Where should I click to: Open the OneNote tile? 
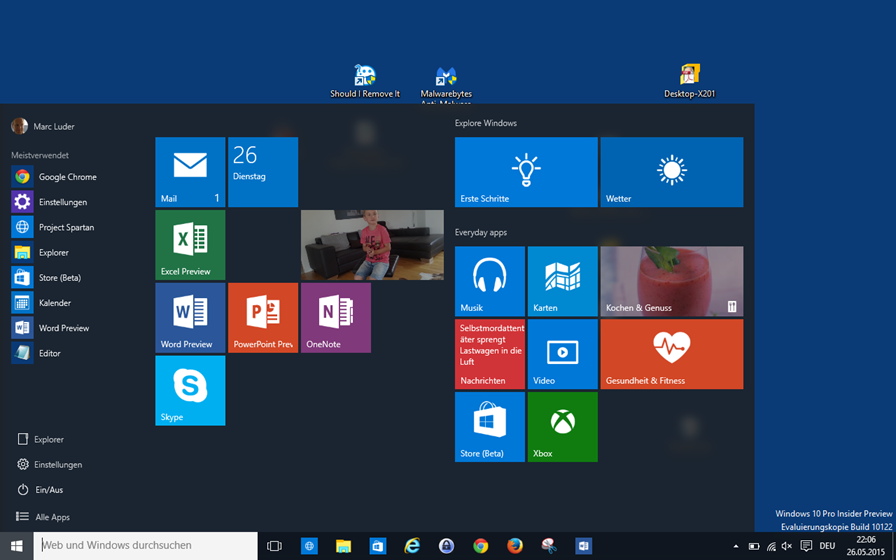pos(335,317)
